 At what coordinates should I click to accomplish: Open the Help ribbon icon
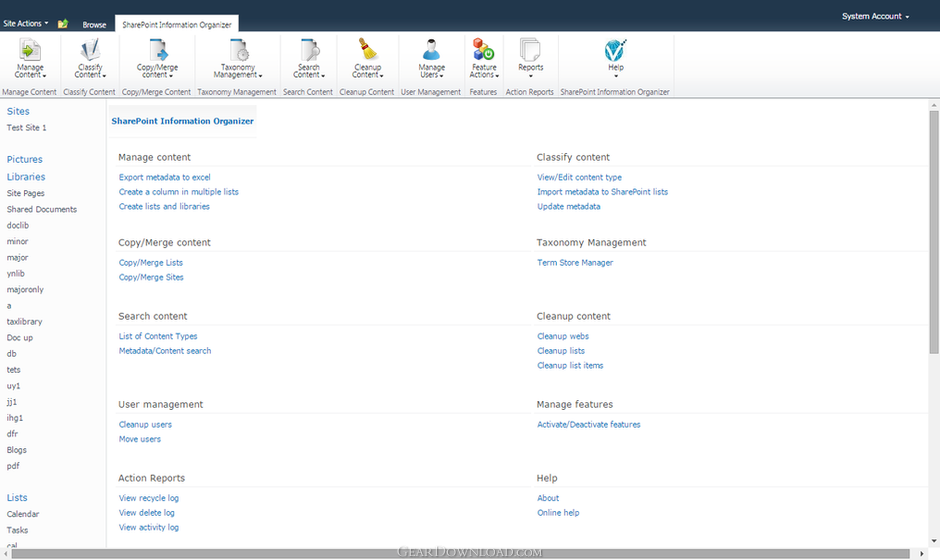point(616,50)
